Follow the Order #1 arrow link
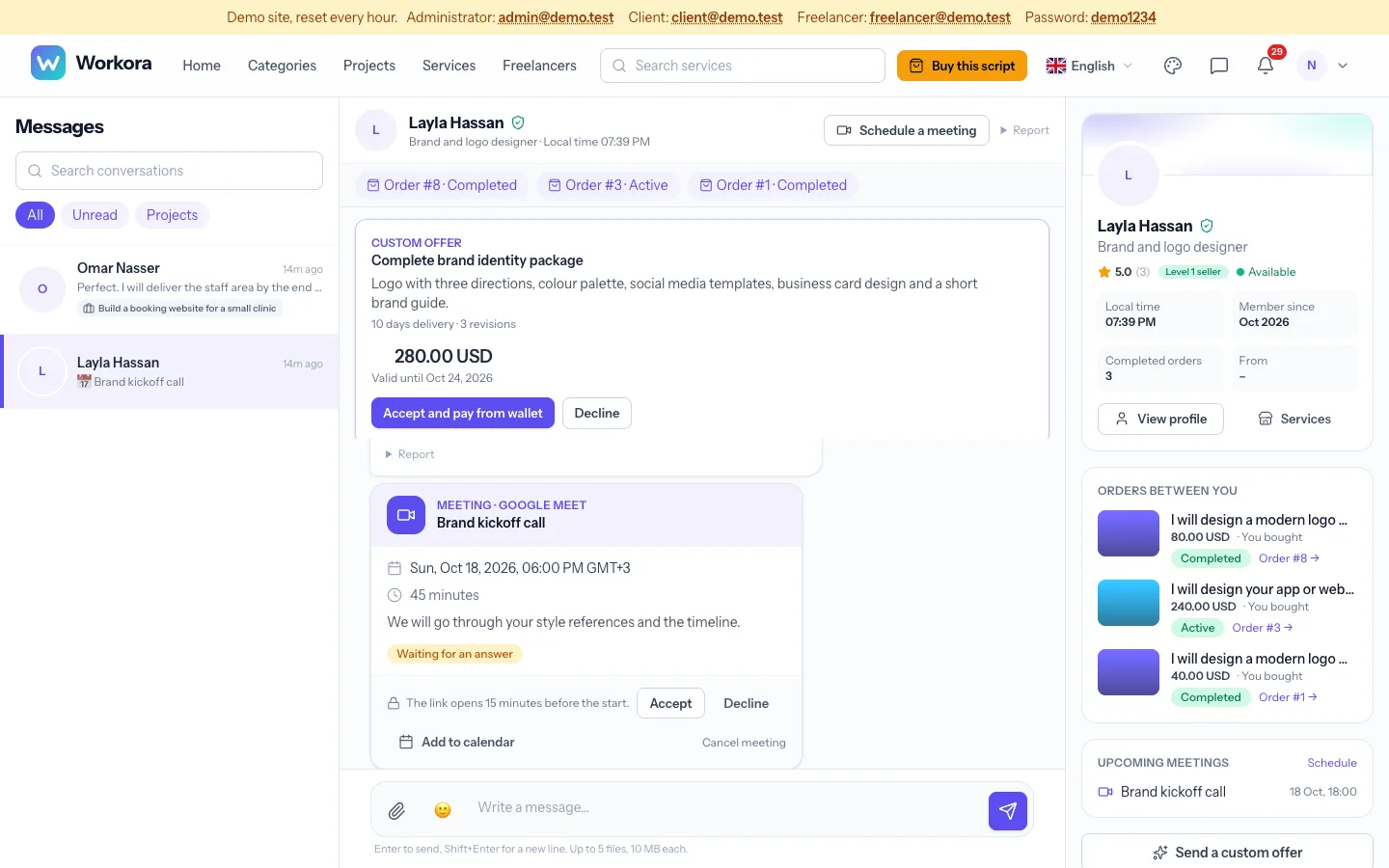 click(x=1288, y=697)
